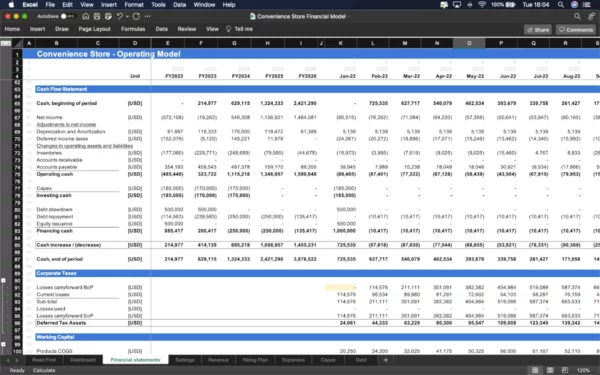Screen dimensions: 600x375
Task: Click the Undo arrow icon
Action: point(119,16)
